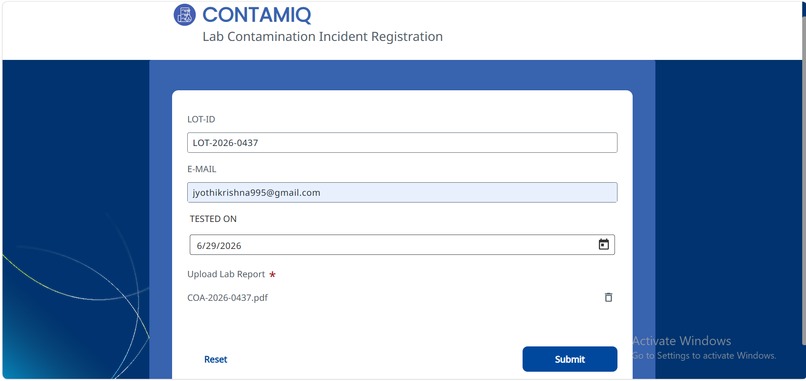
Task: Click the E-MAIL field label
Action: [x=202, y=169]
